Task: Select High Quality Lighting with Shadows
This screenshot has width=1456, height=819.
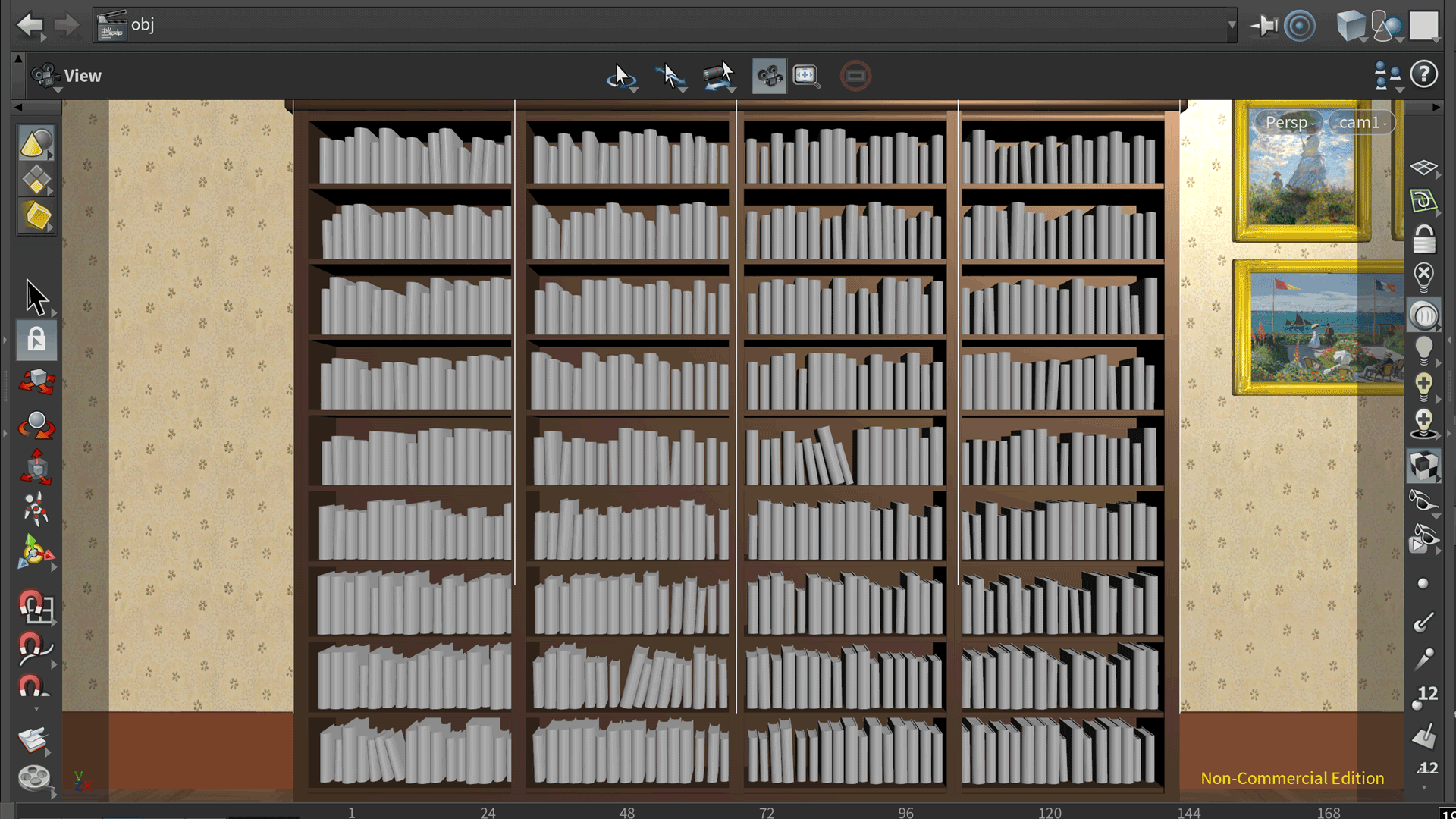Action: point(1424,423)
